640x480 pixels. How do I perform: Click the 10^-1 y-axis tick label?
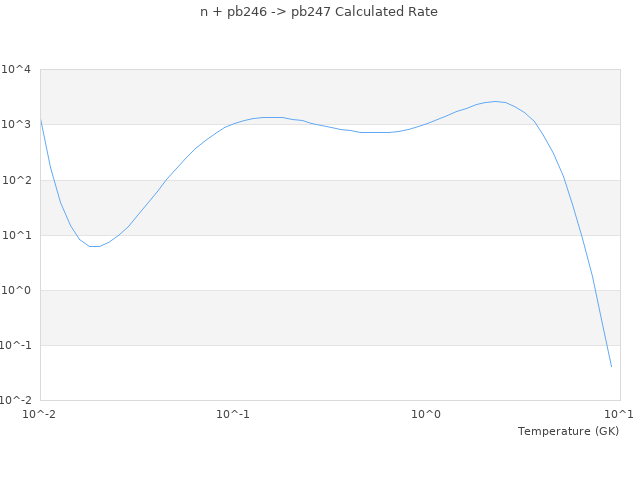[x=16, y=345]
